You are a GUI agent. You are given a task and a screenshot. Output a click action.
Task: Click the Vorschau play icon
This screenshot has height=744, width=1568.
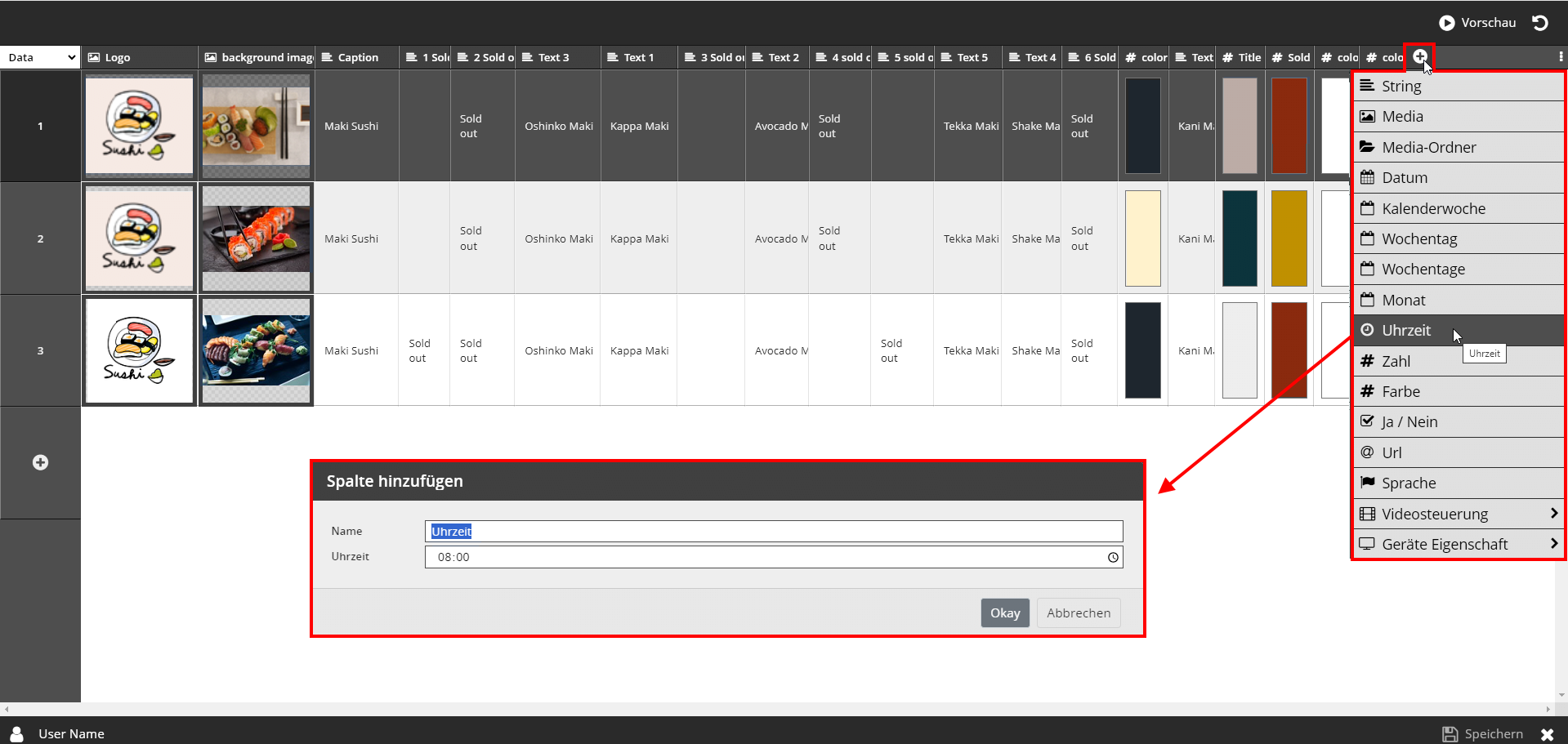[x=1446, y=23]
